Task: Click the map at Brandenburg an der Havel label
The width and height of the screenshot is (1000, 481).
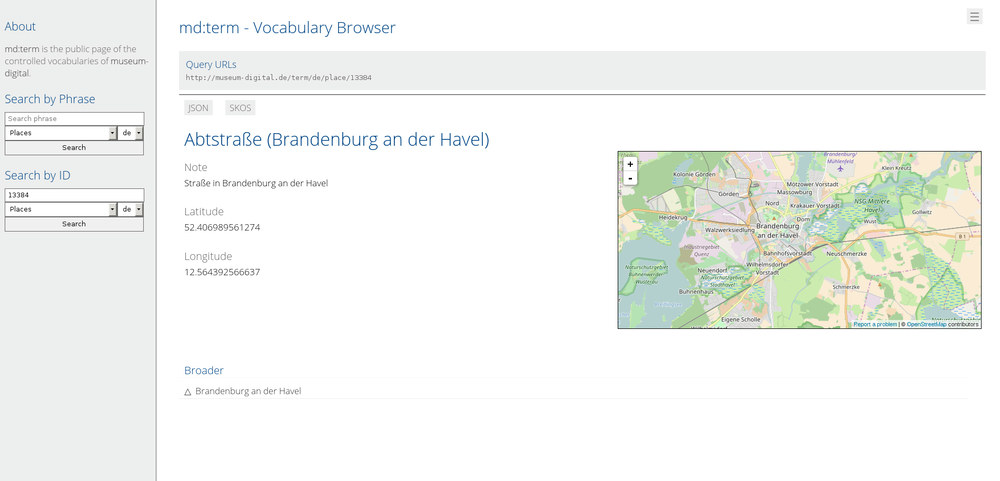Action: [x=777, y=230]
